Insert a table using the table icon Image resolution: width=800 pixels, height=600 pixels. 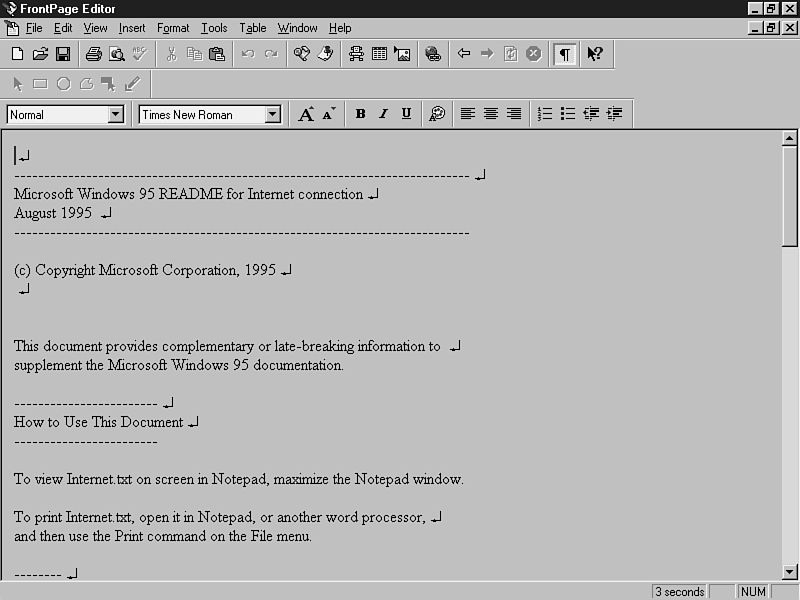pyautogui.click(x=379, y=54)
